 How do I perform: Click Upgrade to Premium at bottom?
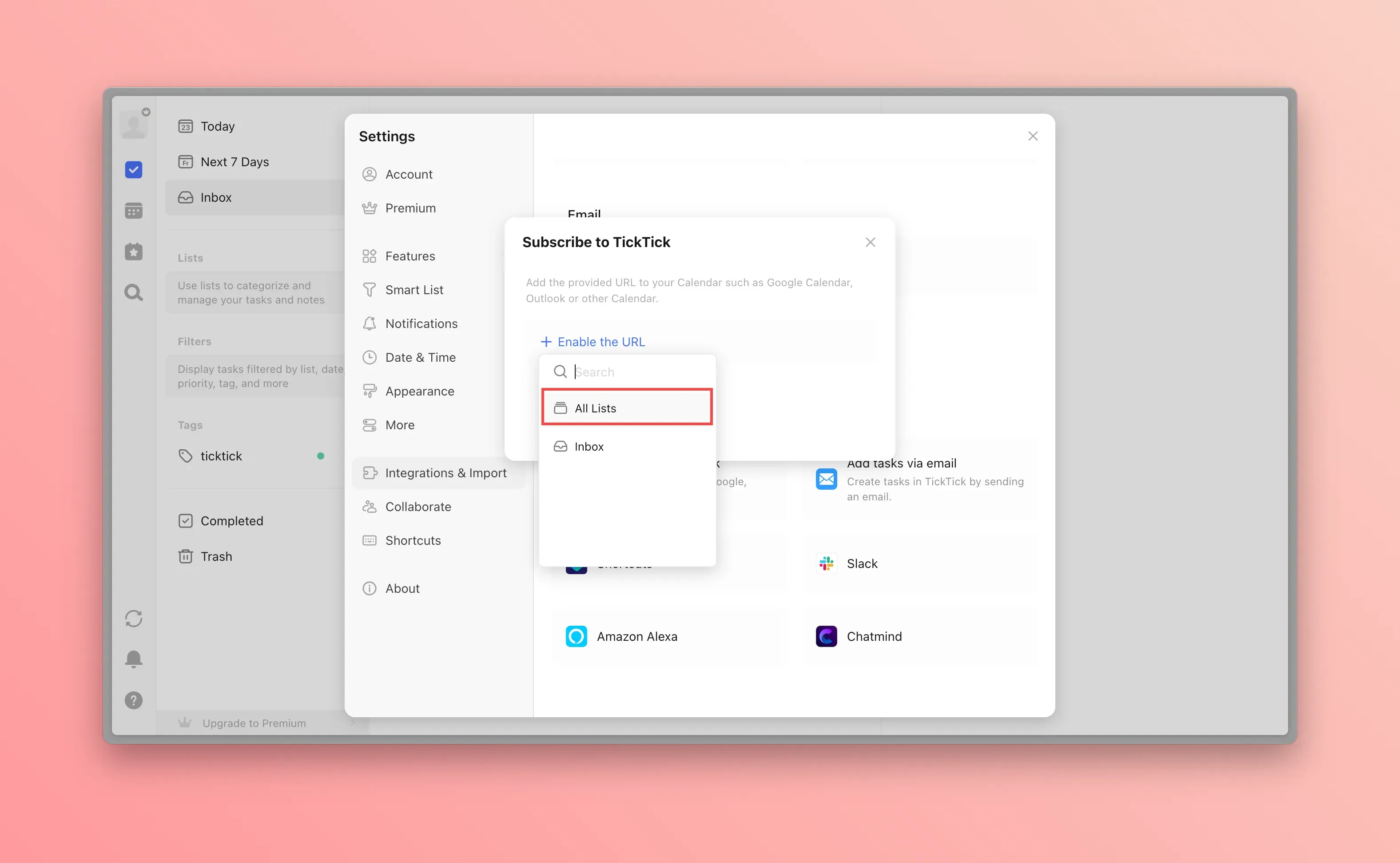click(x=254, y=723)
